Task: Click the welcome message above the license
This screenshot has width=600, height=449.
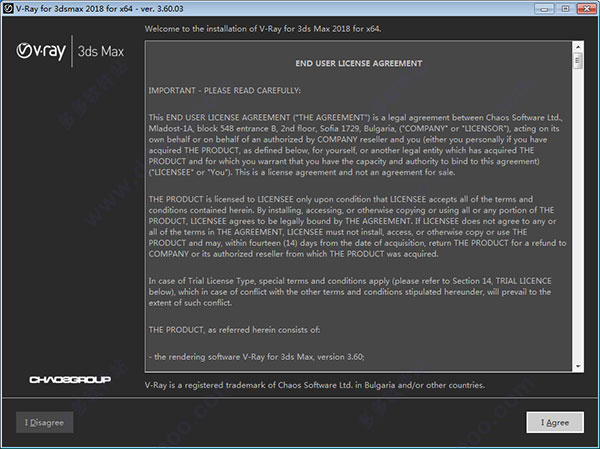Action: pyautogui.click(x=276, y=28)
